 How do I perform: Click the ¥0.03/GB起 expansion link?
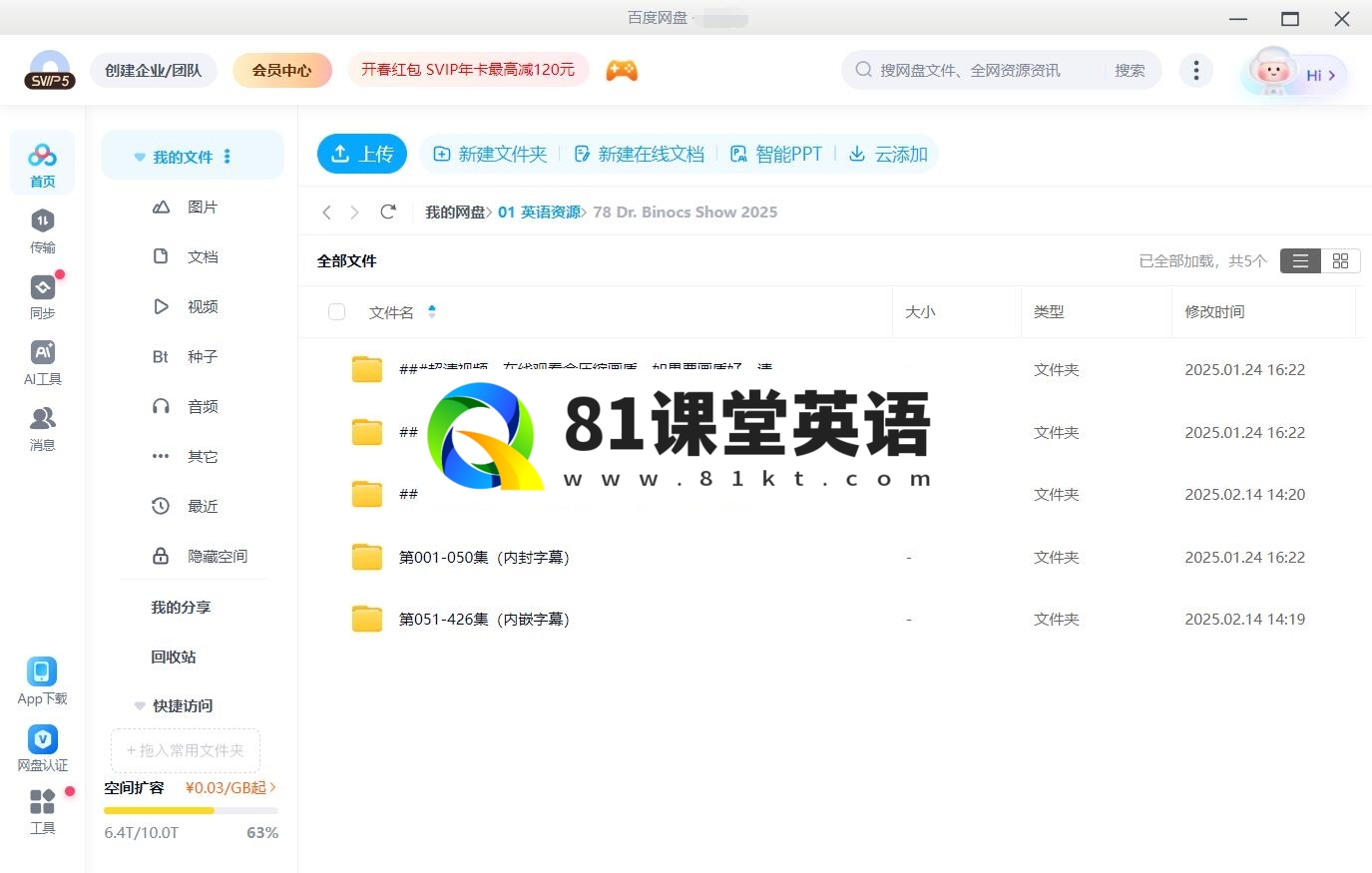[230, 787]
